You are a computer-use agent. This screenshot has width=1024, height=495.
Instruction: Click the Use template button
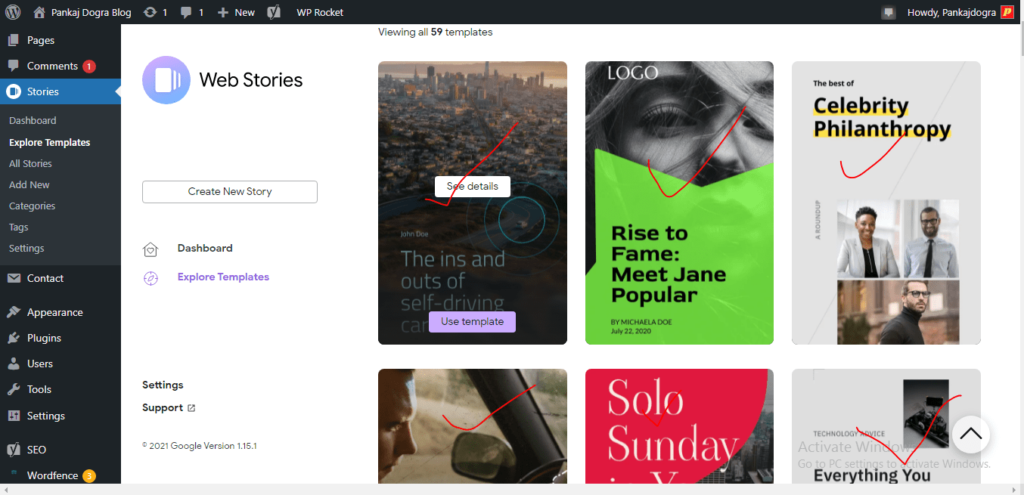472,321
